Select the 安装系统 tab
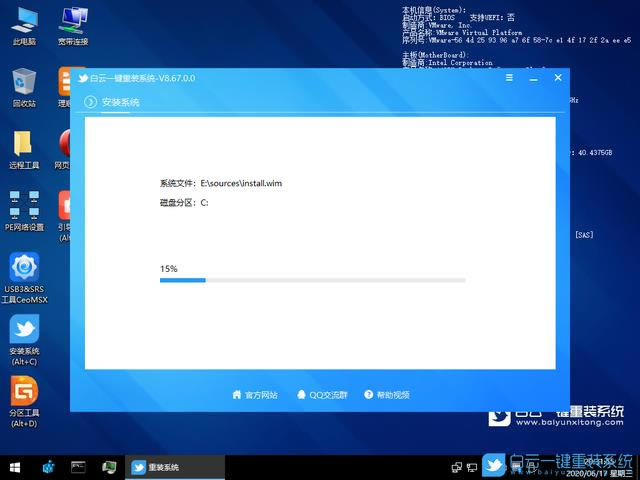This screenshot has width=640, height=480. click(120, 102)
